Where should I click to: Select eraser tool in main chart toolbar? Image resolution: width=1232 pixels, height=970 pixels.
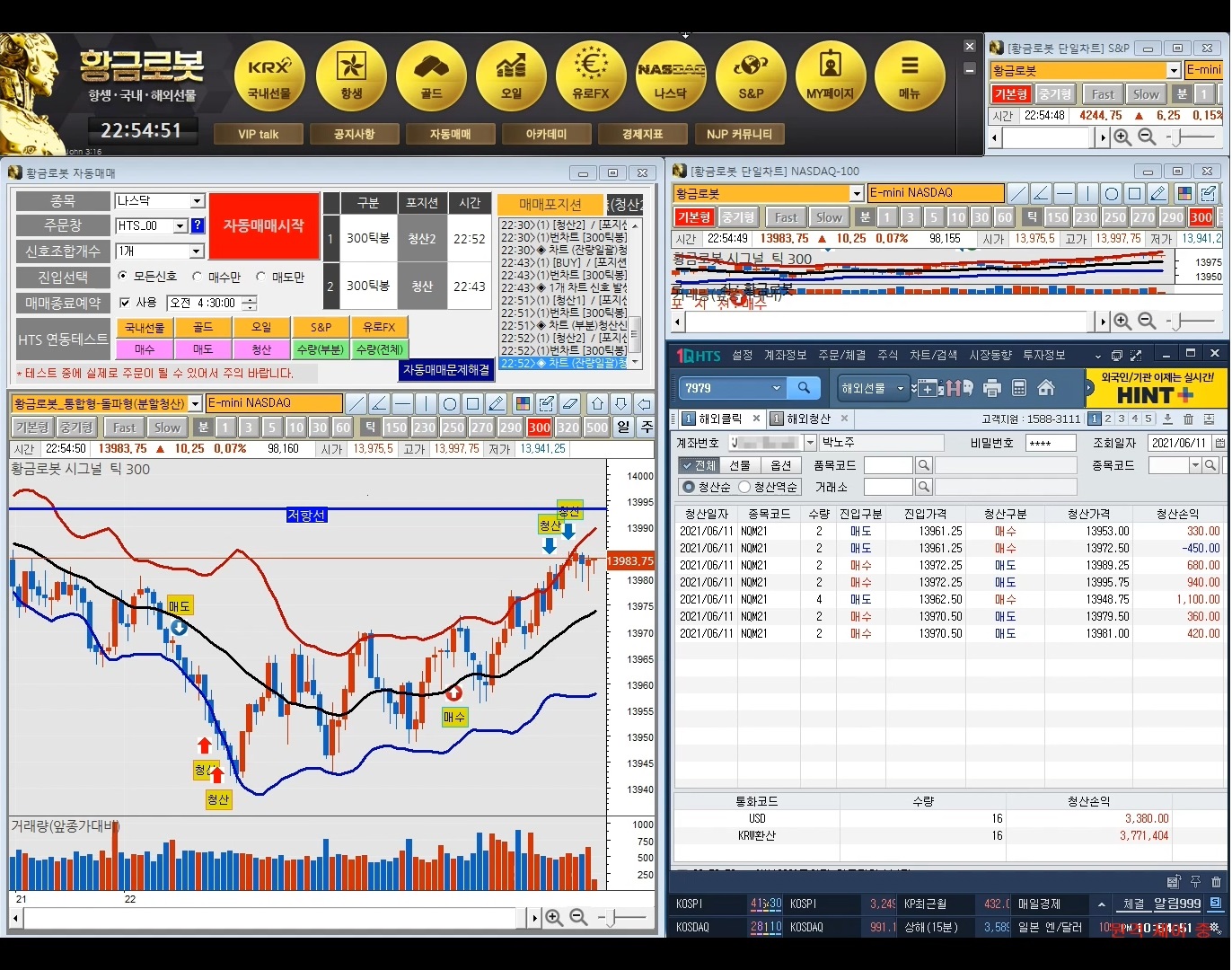[x=569, y=404]
